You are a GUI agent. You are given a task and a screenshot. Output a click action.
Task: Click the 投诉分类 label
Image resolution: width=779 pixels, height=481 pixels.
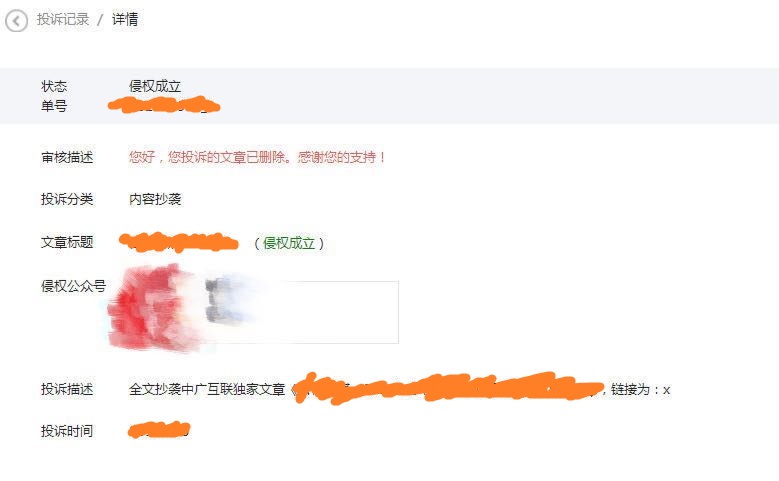[67, 199]
